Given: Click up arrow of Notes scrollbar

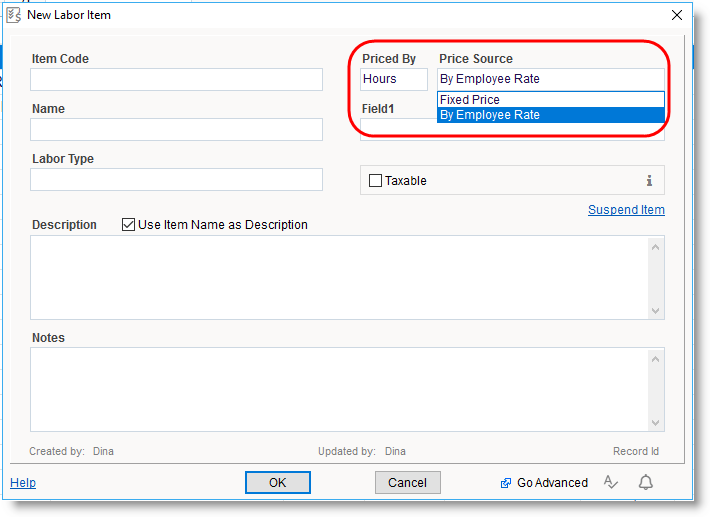Looking at the screenshot, I should [x=656, y=359].
